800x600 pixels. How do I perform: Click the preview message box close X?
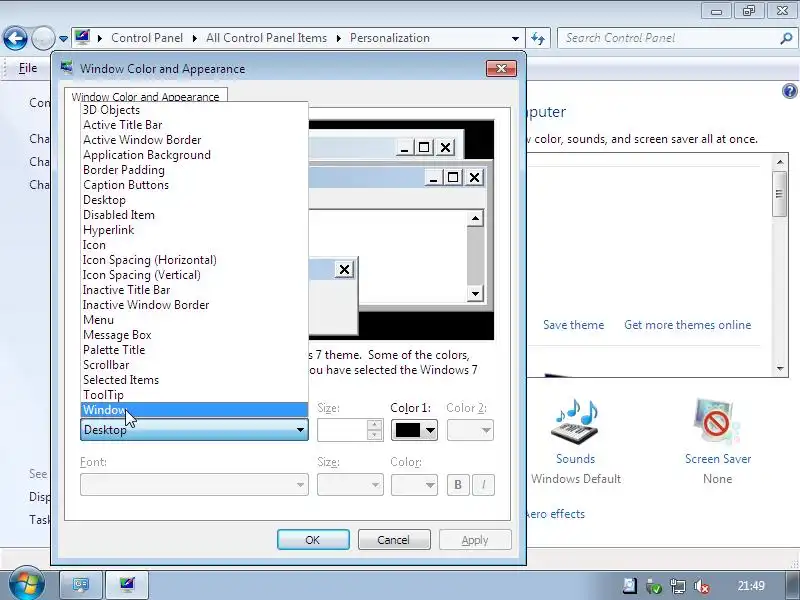click(x=344, y=269)
